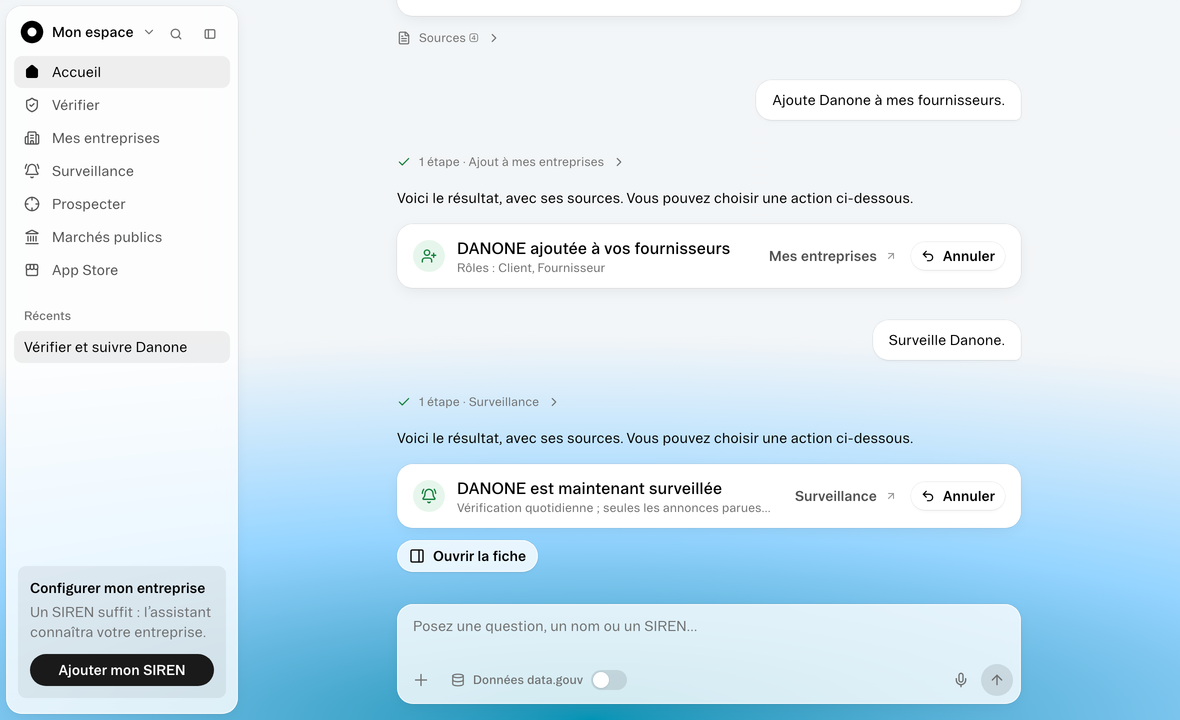Cancel DANONE surveillance with Annuler
This screenshot has width=1180, height=720.
coord(958,497)
